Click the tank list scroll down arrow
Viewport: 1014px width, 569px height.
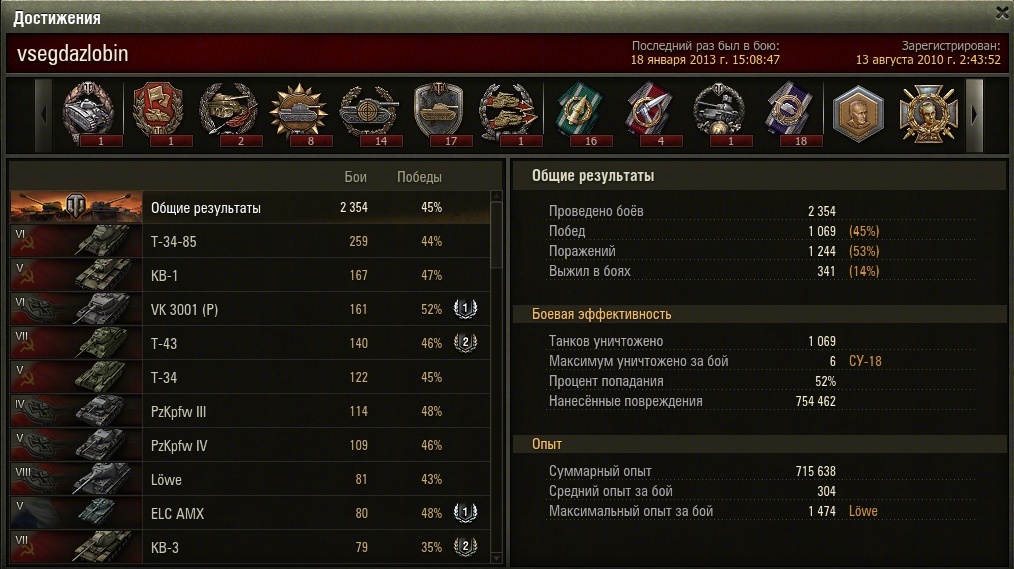497,557
